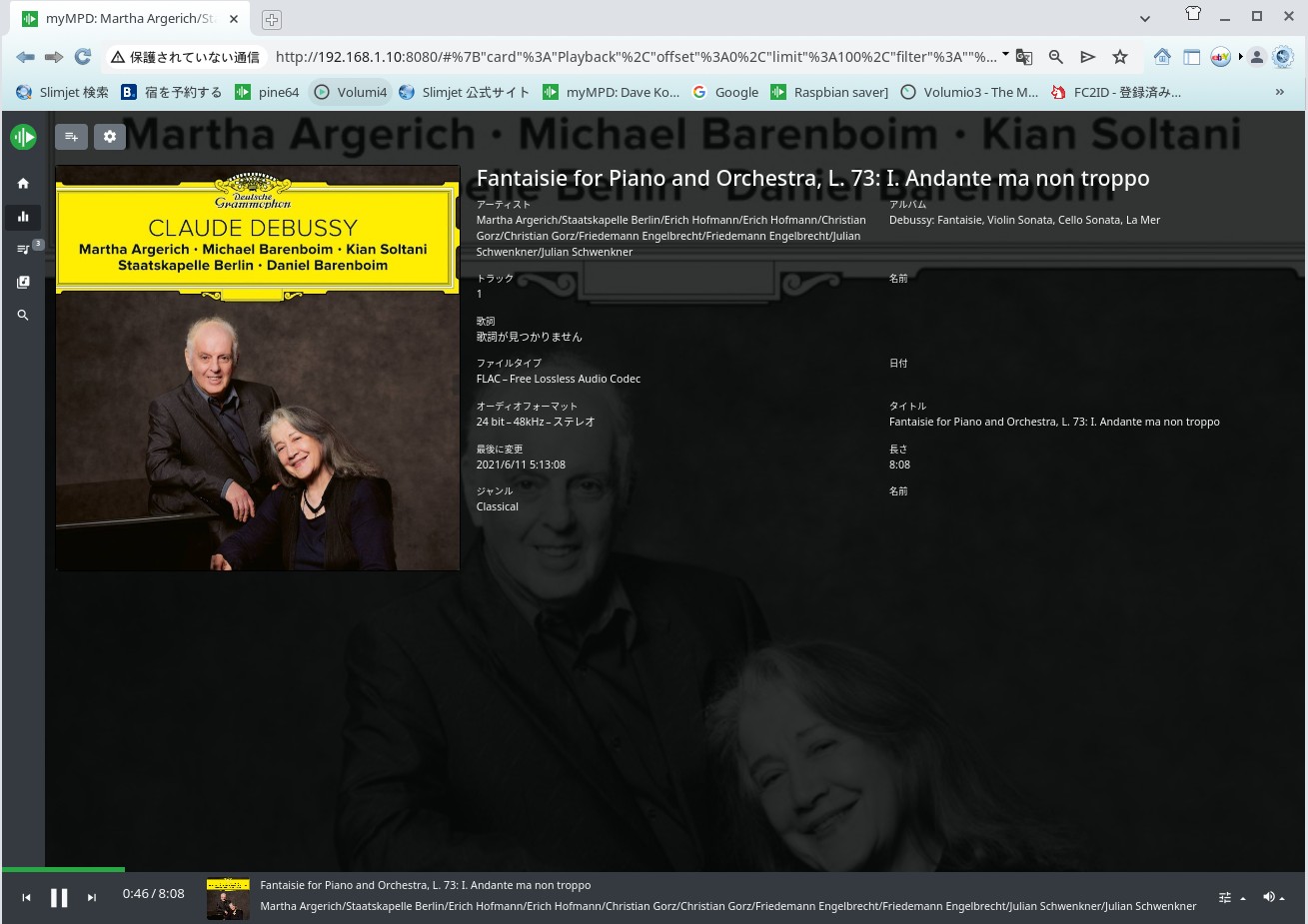Click the add-to-playlist button above album cover
The height and width of the screenshot is (924, 1308).
[x=71, y=137]
